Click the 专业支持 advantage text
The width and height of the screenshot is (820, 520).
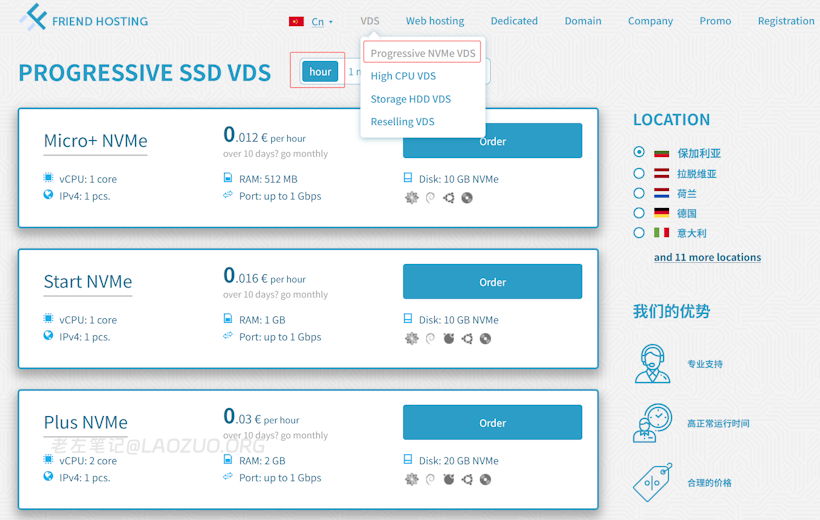[704, 364]
